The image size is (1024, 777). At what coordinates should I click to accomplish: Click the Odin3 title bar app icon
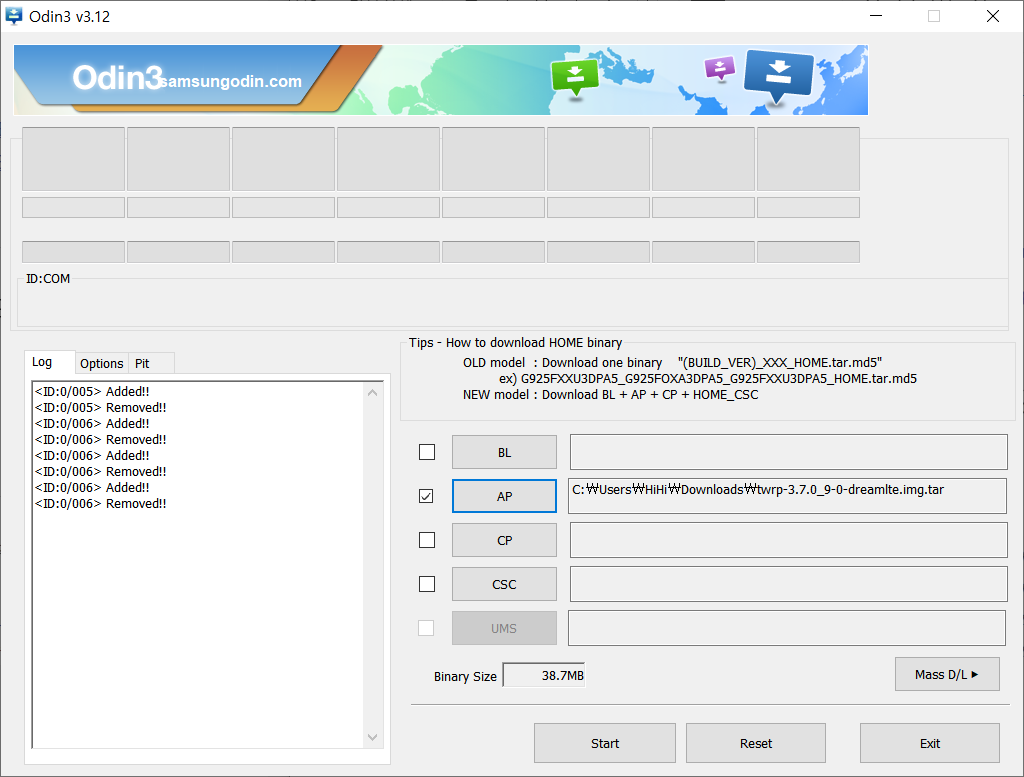(x=14, y=16)
